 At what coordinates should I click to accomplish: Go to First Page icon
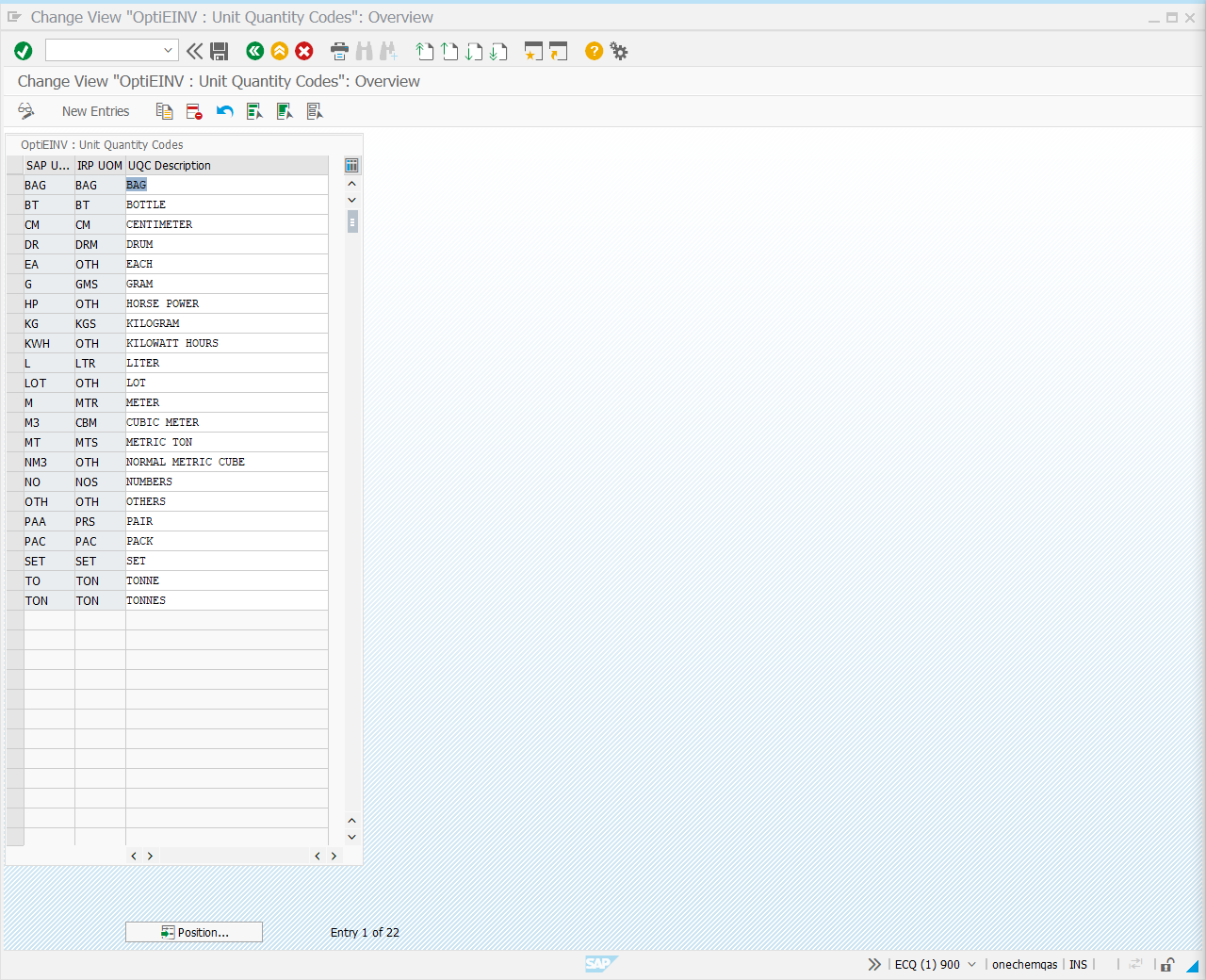pos(425,51)
